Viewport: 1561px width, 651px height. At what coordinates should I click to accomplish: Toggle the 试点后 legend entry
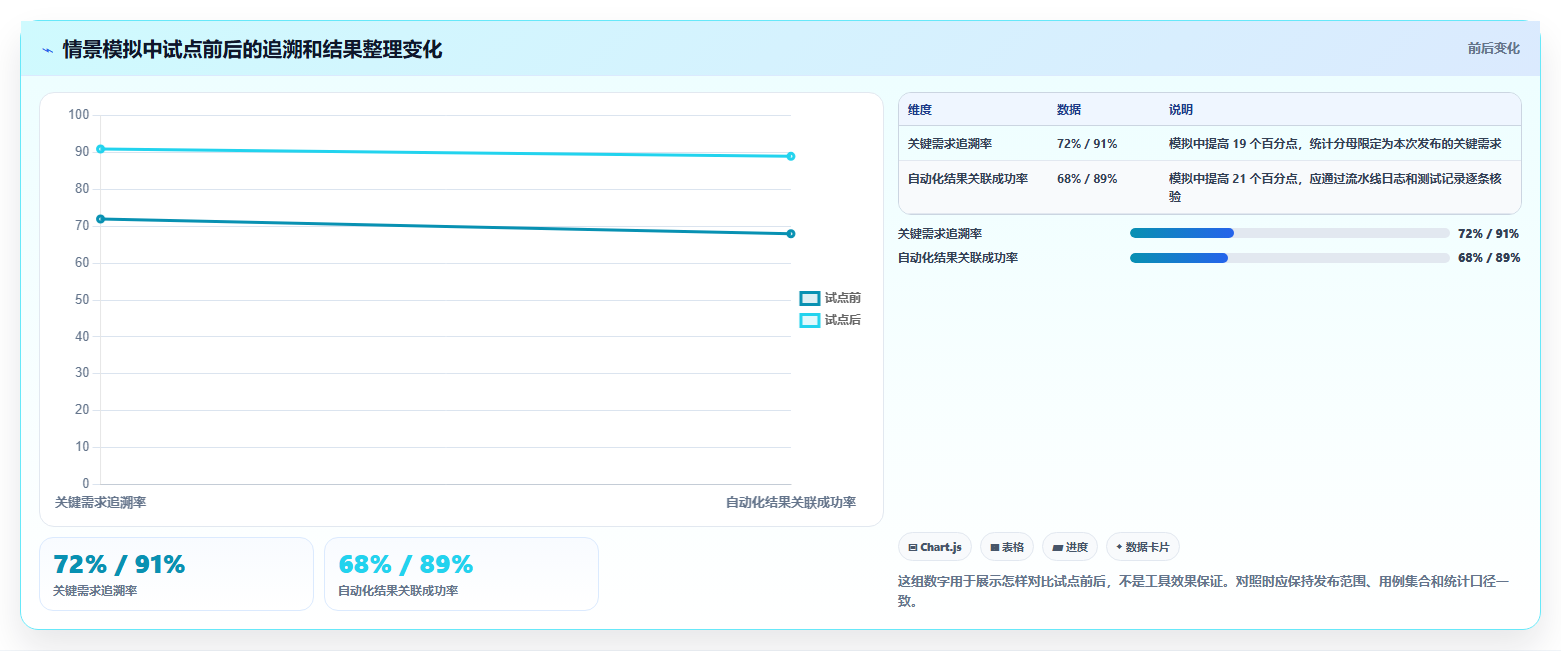830,320
